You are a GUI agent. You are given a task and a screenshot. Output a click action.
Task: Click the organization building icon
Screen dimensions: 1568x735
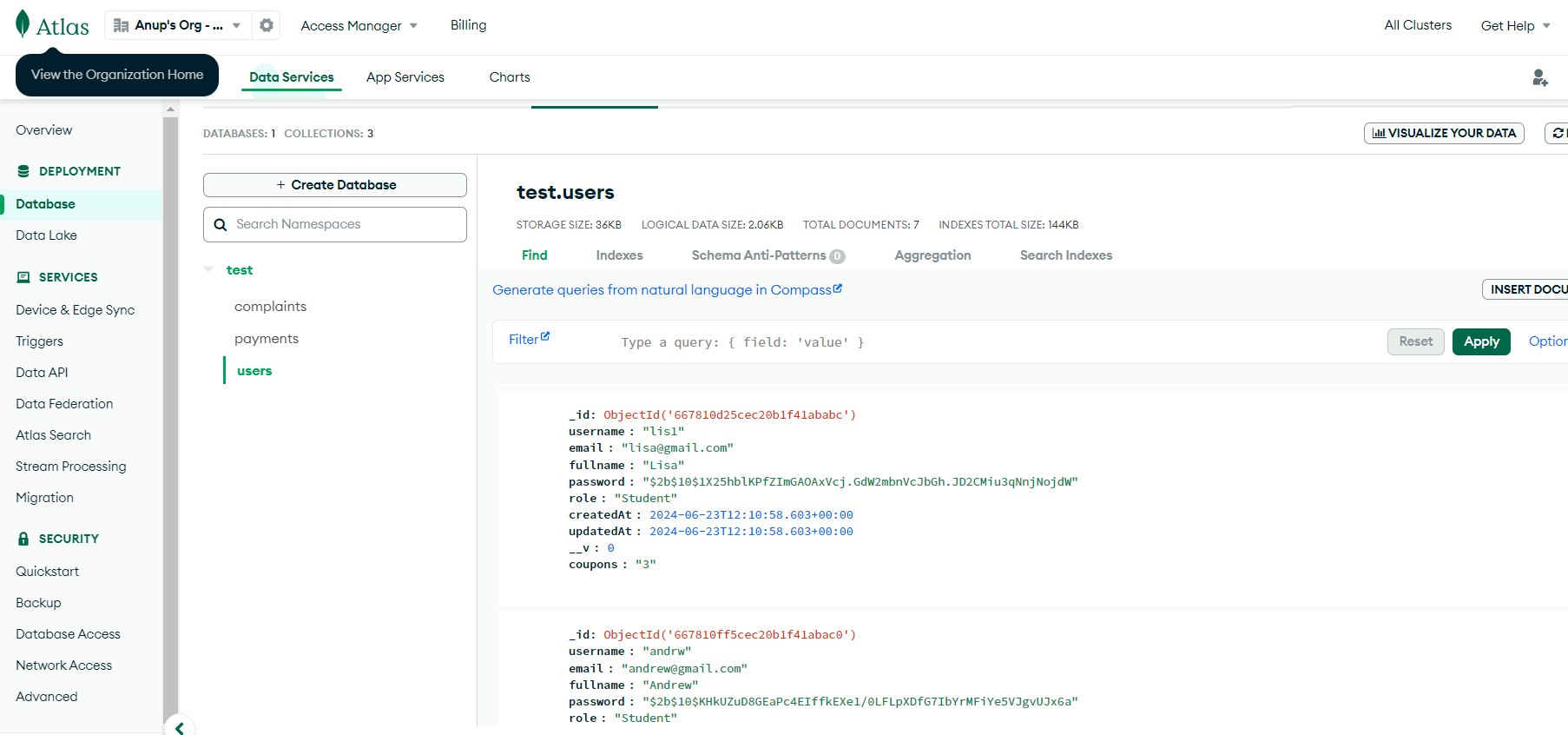pyautogui.click(x=121, y=26)
